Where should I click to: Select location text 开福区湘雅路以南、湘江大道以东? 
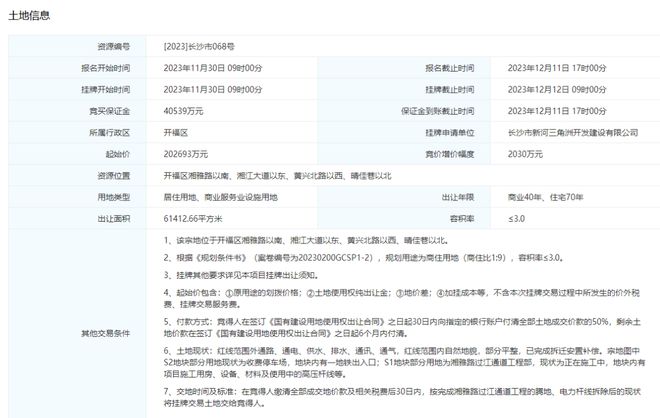click(225, 176)
